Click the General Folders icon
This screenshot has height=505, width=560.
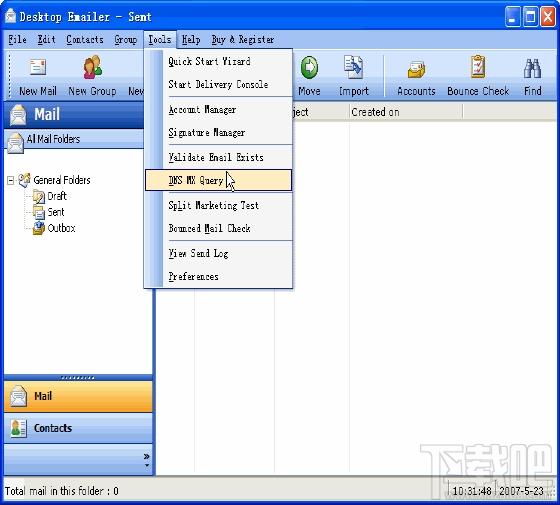tap(24, 180)
